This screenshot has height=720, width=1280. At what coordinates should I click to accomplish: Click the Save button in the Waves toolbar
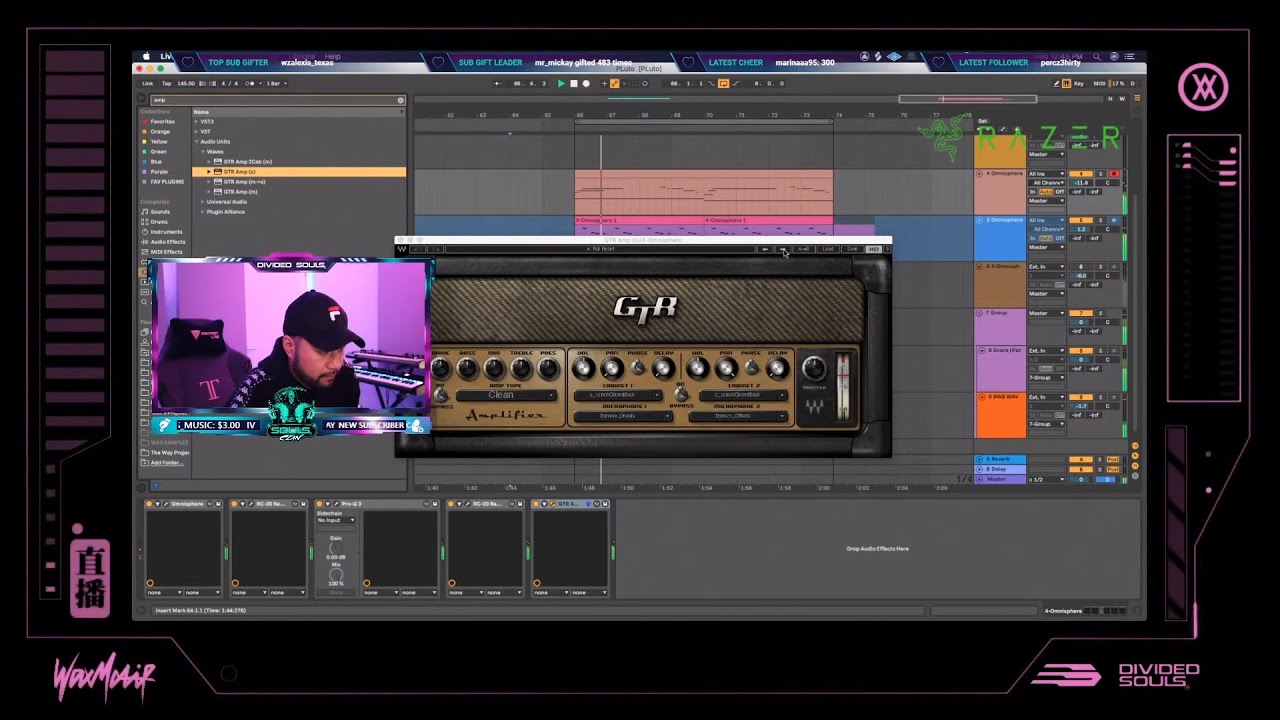pos(850,249)
